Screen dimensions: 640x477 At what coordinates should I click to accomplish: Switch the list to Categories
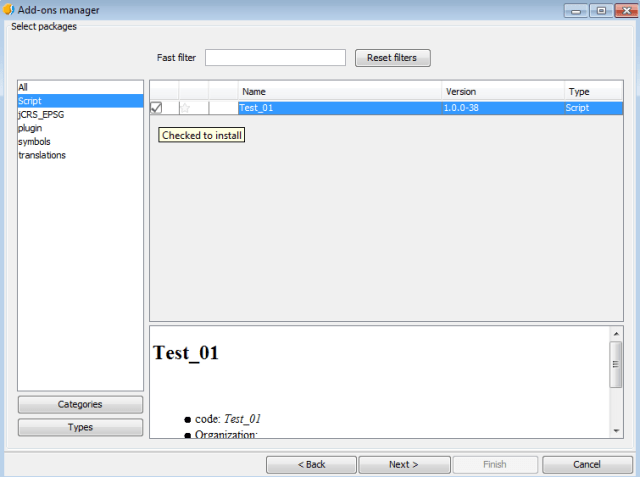pos(80,405)
